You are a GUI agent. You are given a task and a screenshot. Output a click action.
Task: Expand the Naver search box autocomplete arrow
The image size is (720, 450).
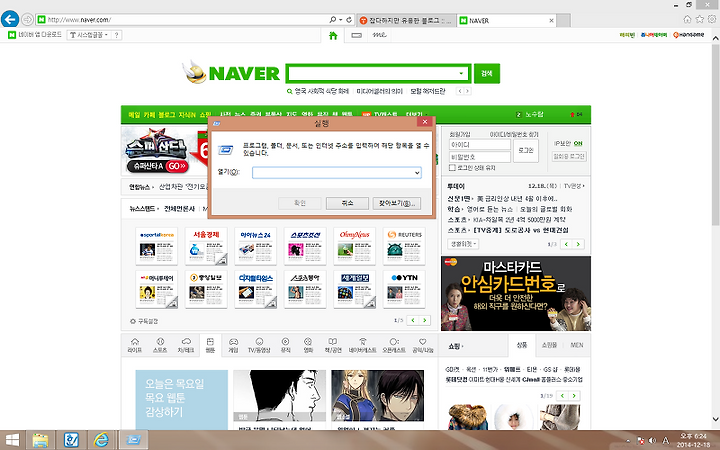461,73
